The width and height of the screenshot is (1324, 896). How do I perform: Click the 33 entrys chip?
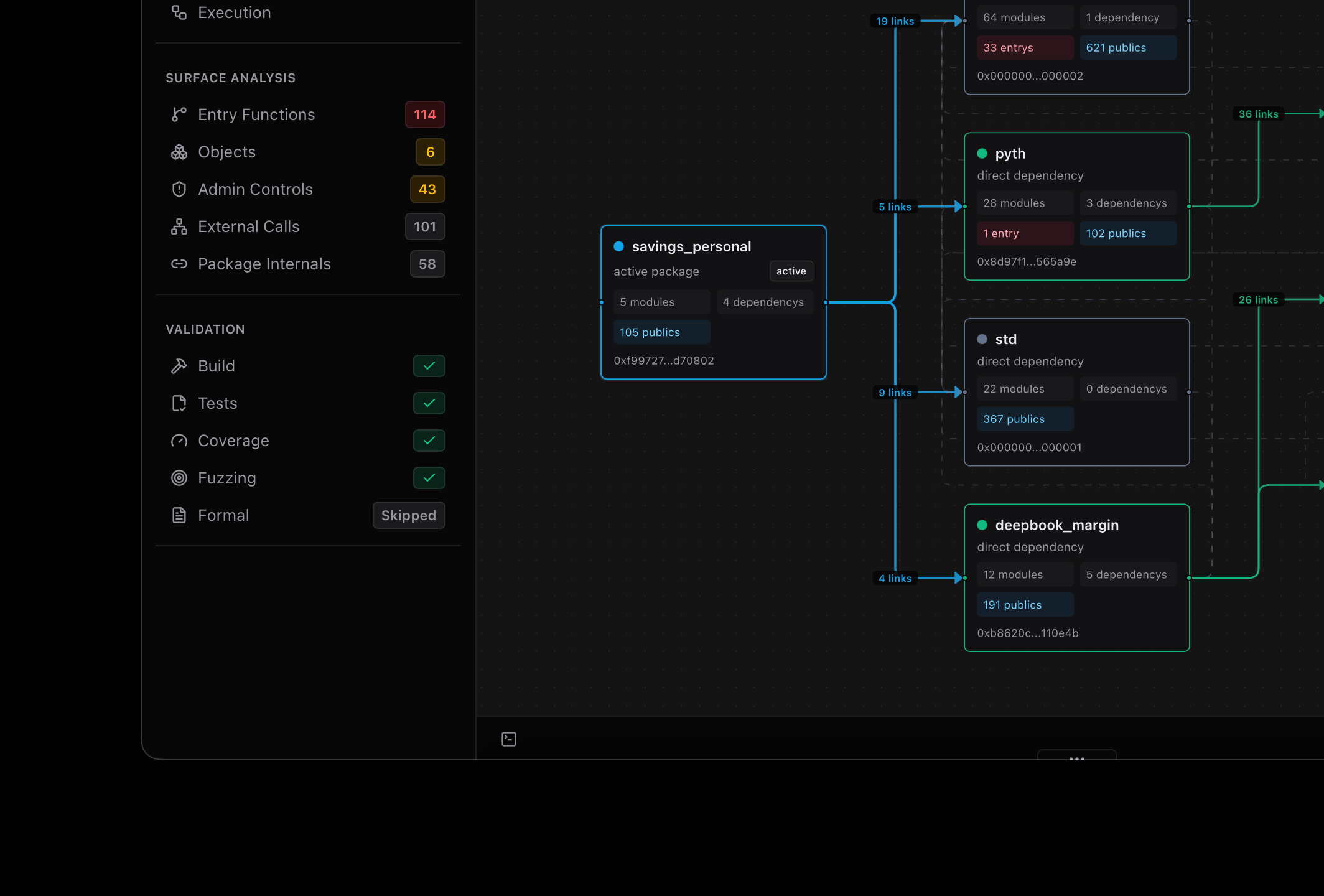click(1025, 47)
